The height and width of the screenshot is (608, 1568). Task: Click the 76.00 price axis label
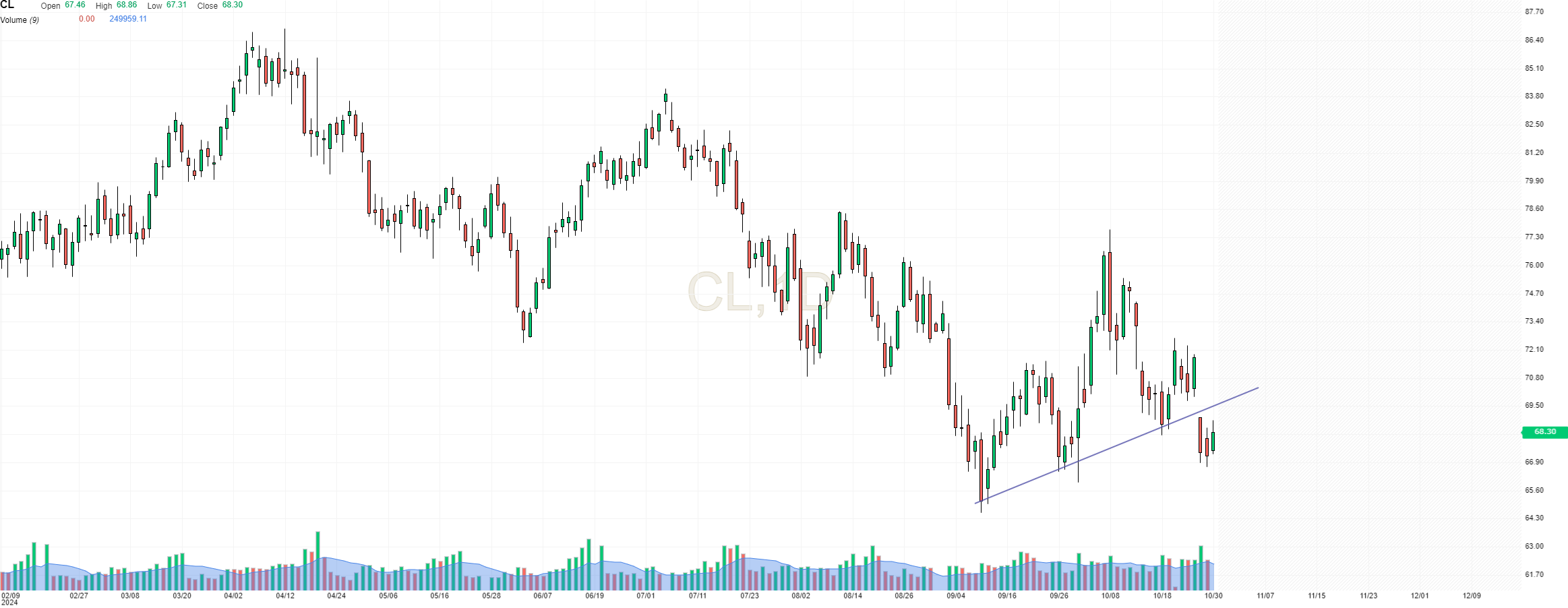[x=1534, y=265]
